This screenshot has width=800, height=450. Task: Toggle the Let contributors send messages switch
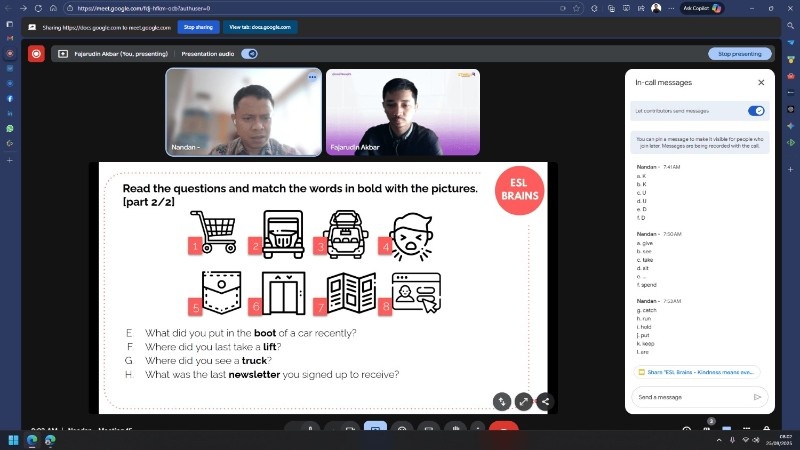(756, 111)
